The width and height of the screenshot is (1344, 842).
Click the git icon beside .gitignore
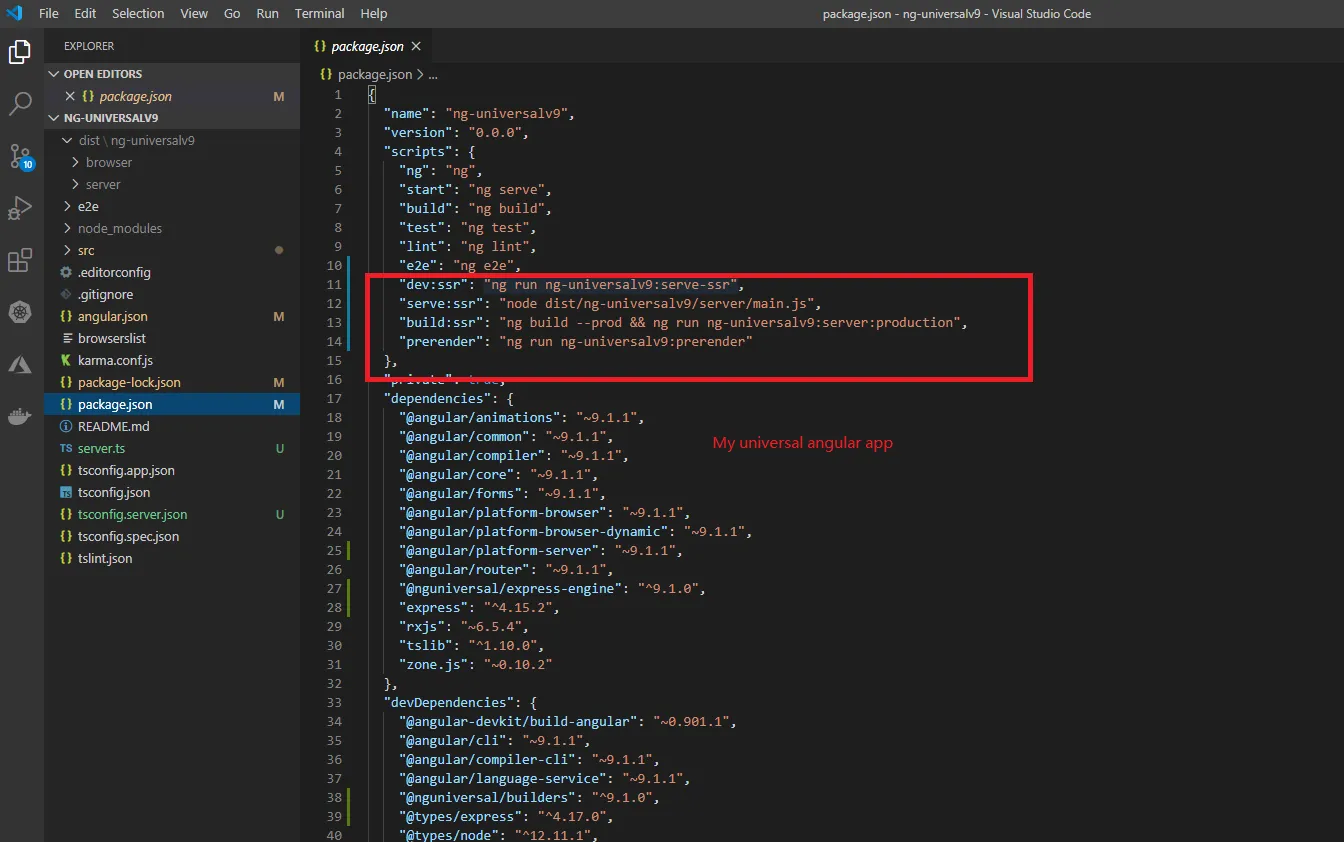(66, 295)
